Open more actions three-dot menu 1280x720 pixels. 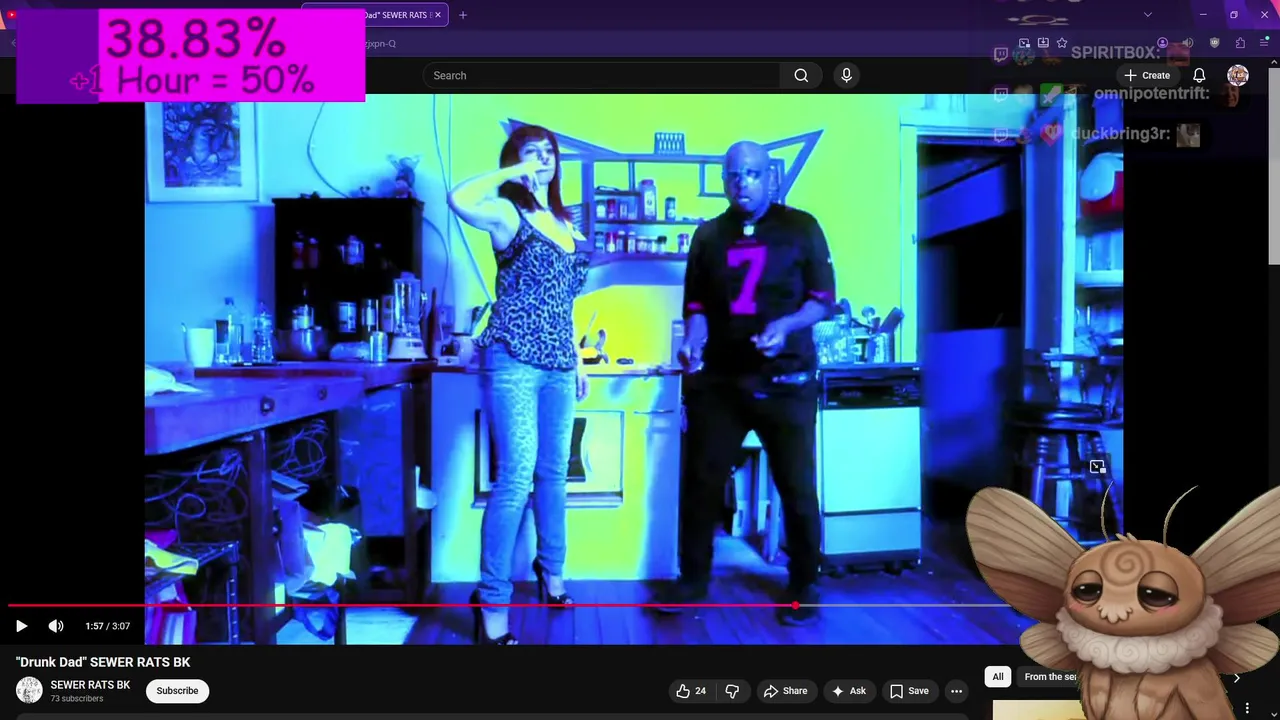tap(956, 691)
